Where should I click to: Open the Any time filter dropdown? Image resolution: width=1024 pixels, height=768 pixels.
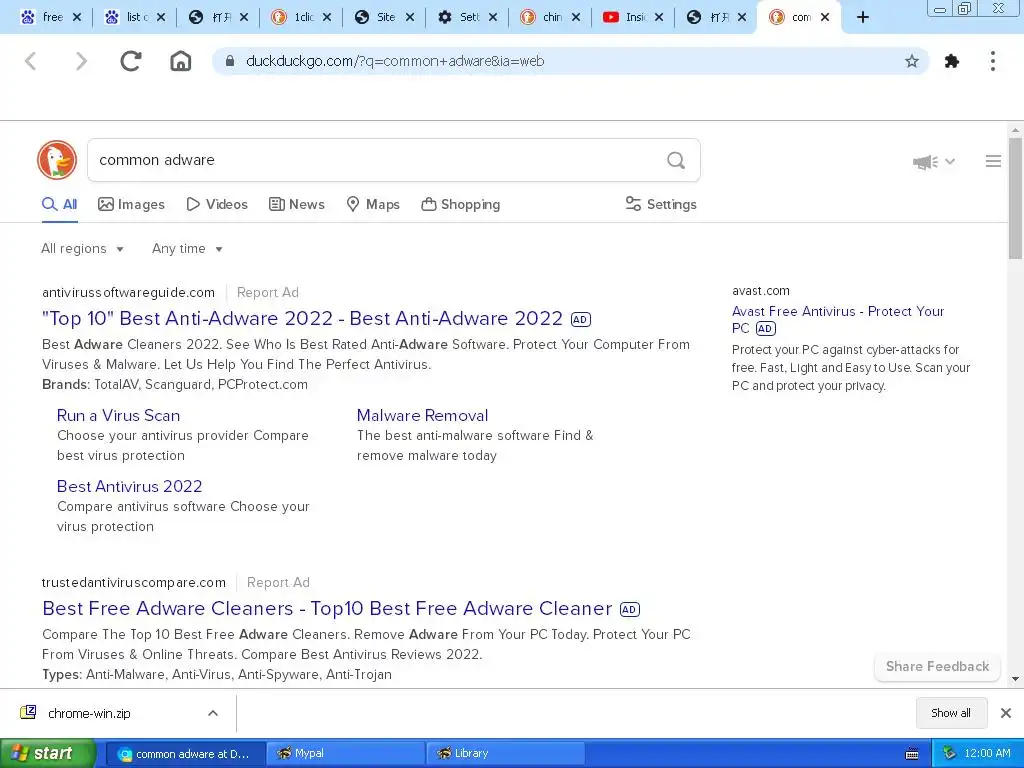point(187,249)
